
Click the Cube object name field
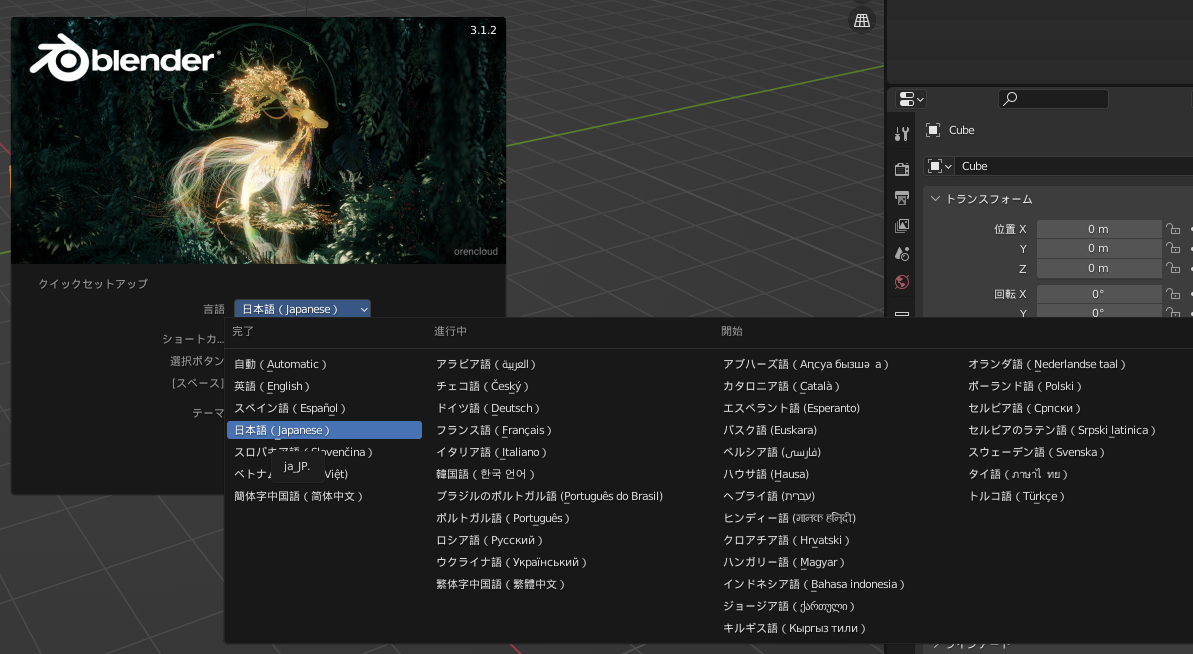[x=1074, y=166]
